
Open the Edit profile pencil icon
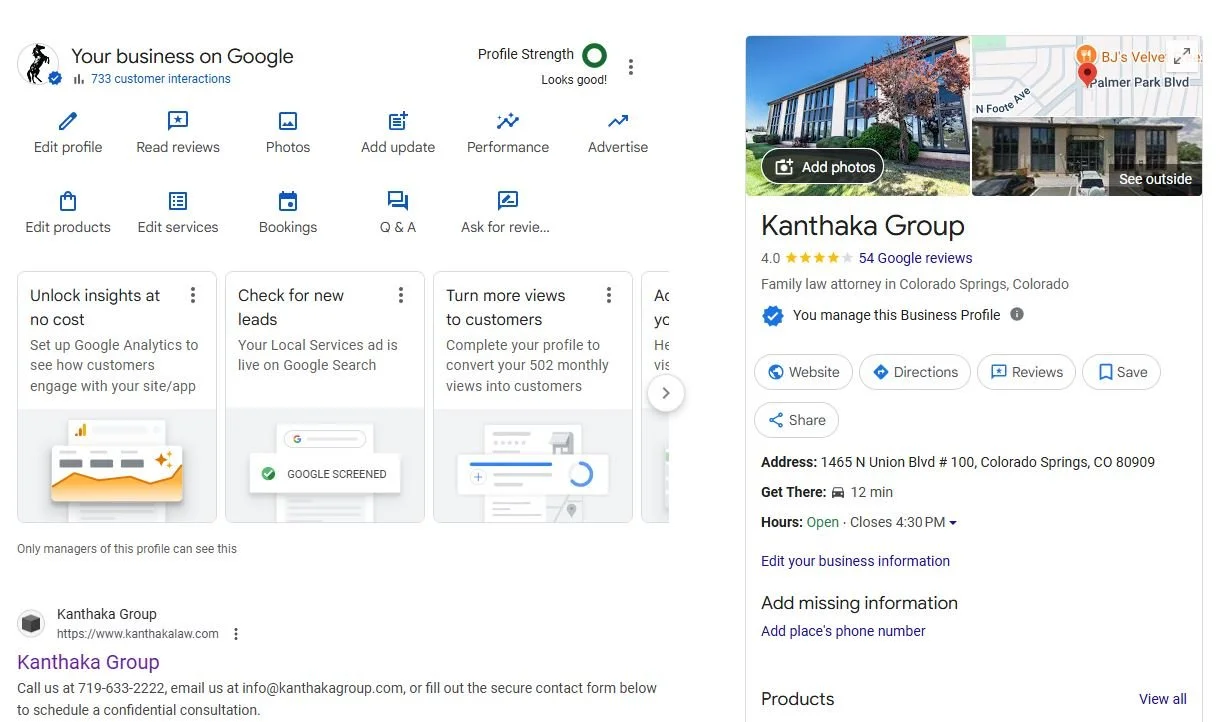(x=68, y=121)
